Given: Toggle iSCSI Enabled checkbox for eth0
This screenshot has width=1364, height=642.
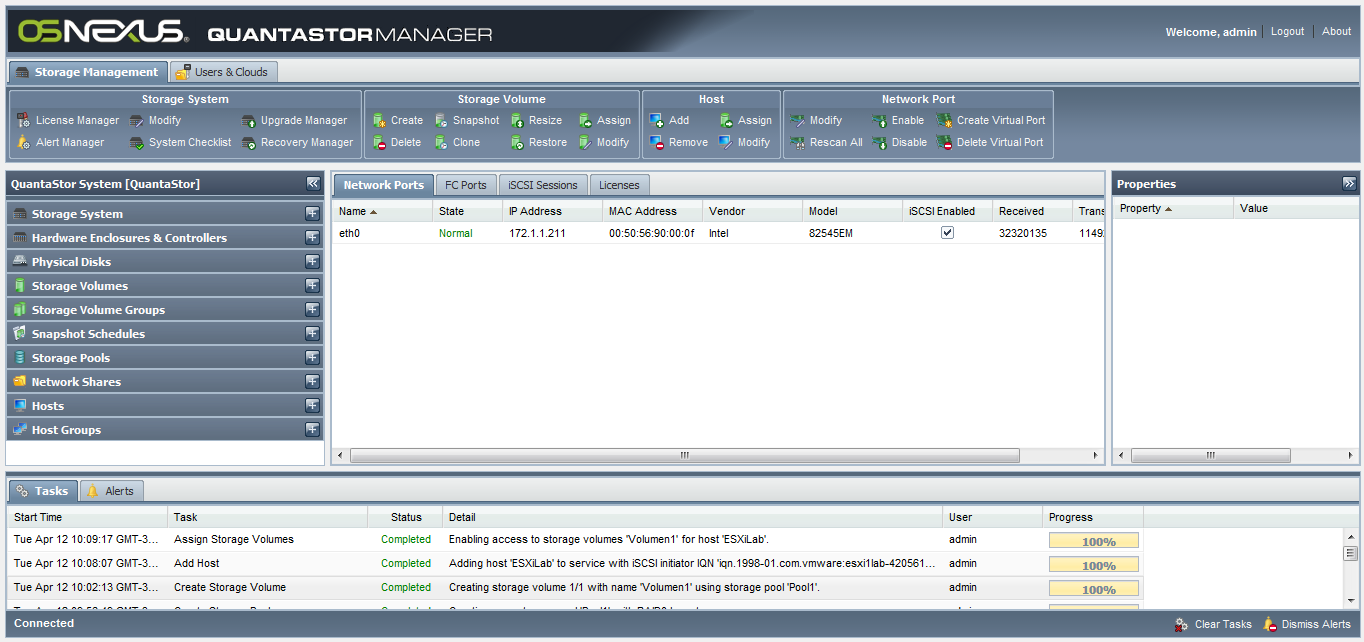Looking at the screenshot, I should pyautogui.click(x=947, y=233).
